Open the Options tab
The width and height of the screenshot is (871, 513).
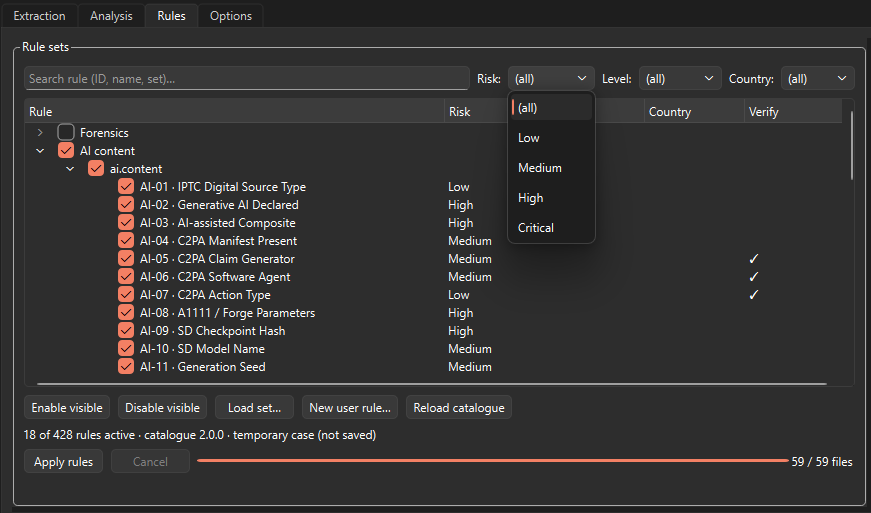tap(231, 16)
